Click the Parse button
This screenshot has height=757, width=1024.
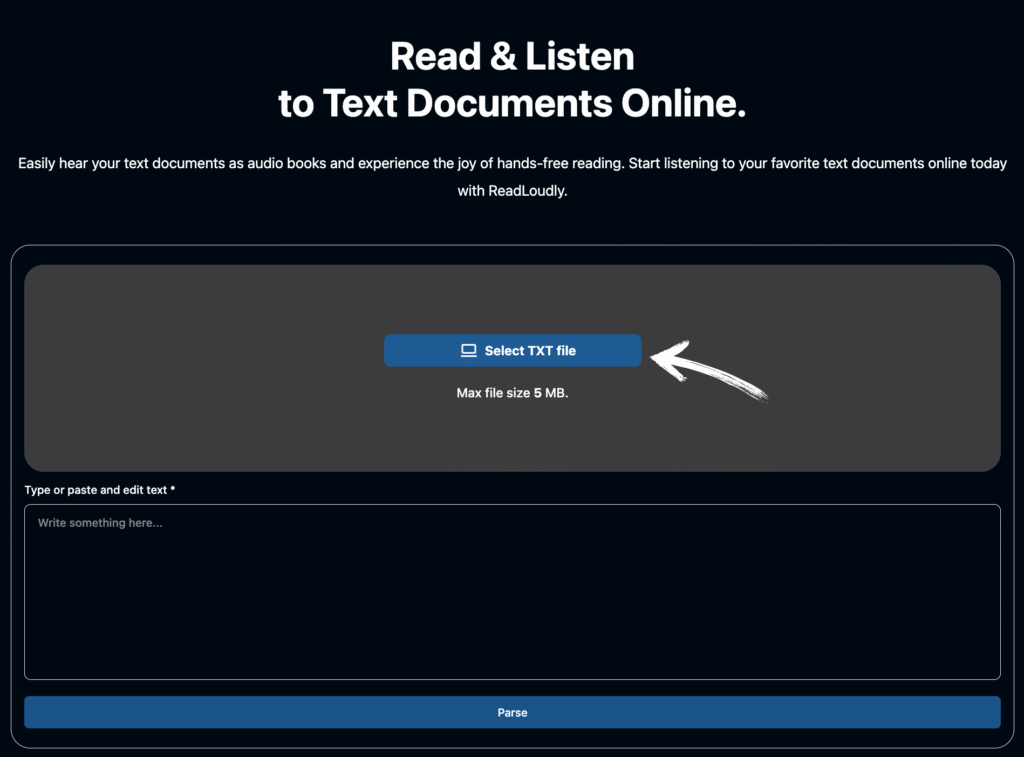(x=513, y=713)
